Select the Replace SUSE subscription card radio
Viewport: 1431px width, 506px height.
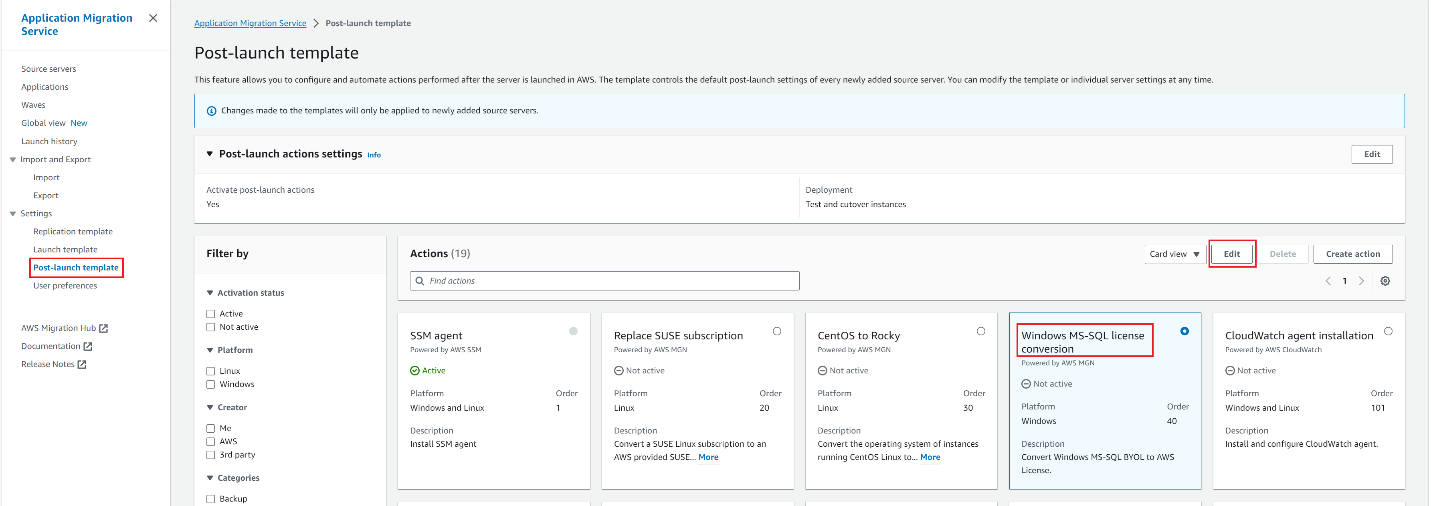tap(777, 331)
